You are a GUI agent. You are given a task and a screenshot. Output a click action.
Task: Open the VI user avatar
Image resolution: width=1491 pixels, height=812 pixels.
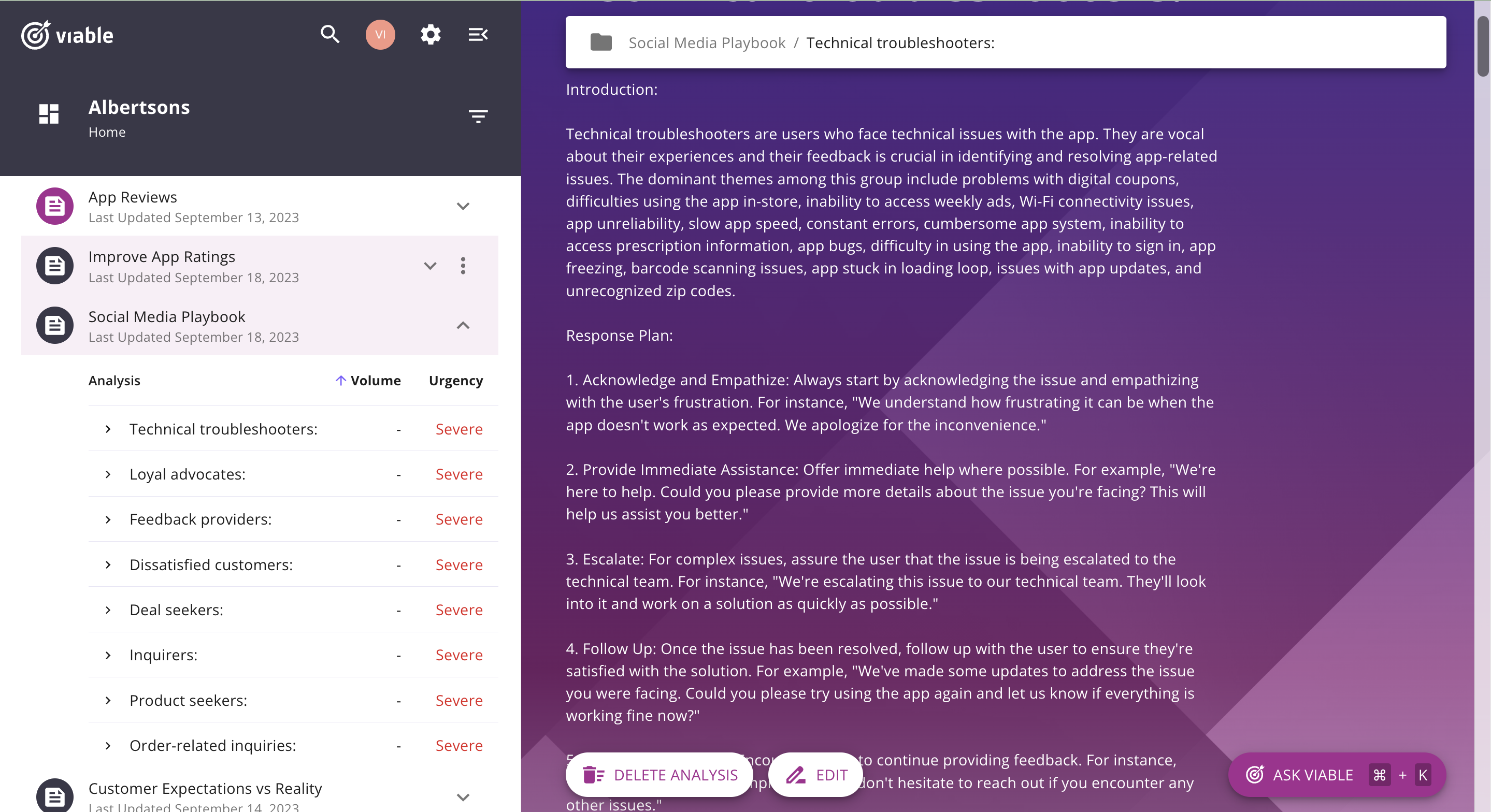pyautogui.click(x=380, y=35)
